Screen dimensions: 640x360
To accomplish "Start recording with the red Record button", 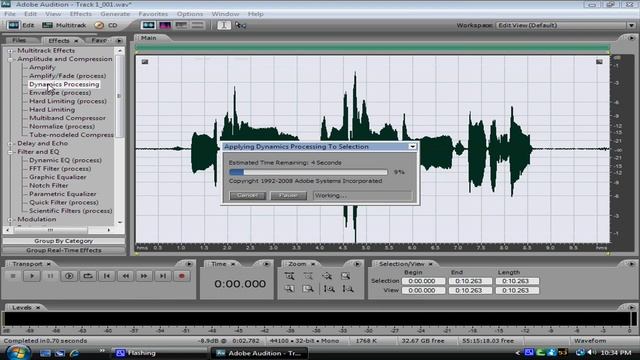I will click(x=182, y=276).
